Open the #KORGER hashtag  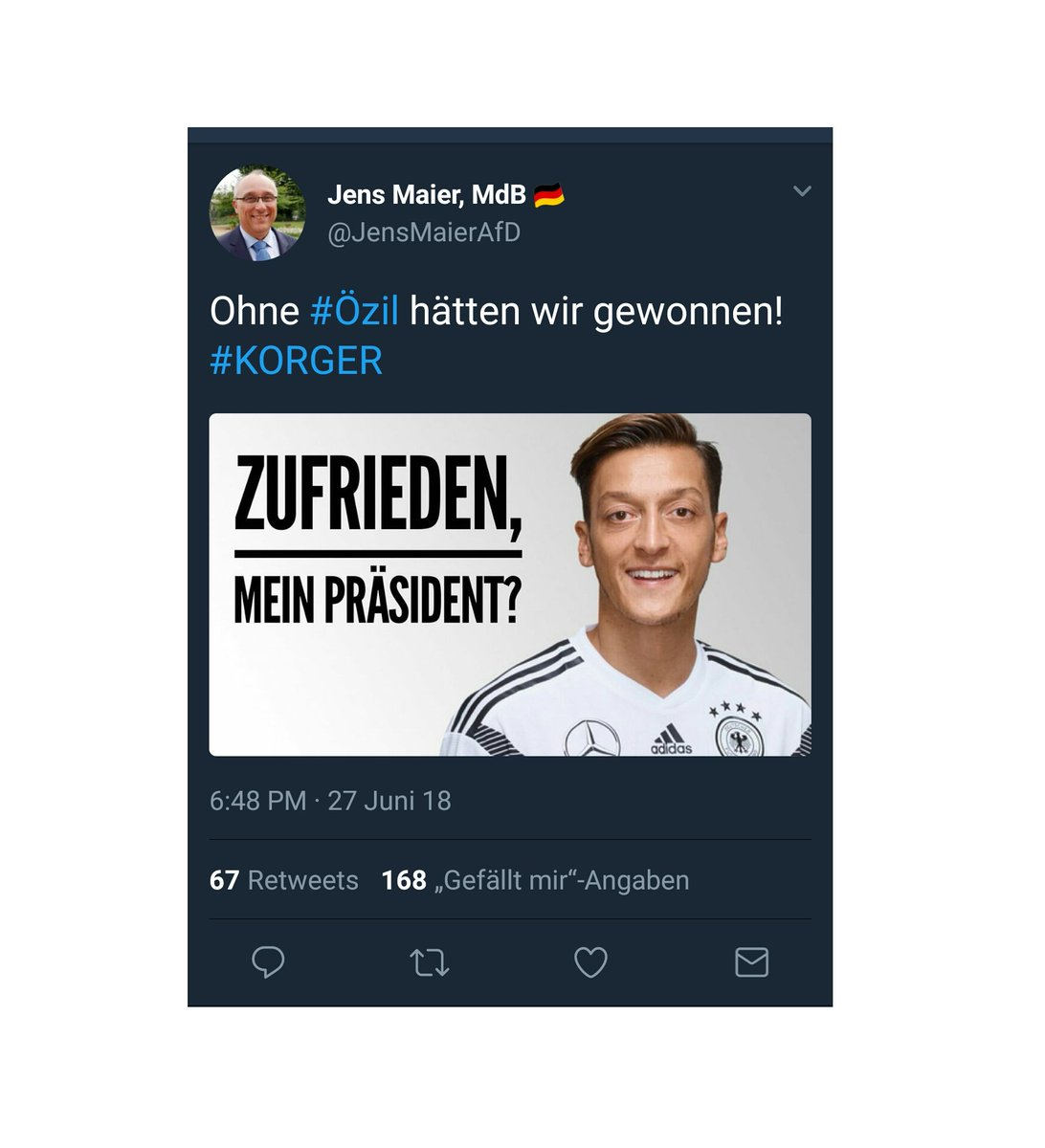point(296,361)
